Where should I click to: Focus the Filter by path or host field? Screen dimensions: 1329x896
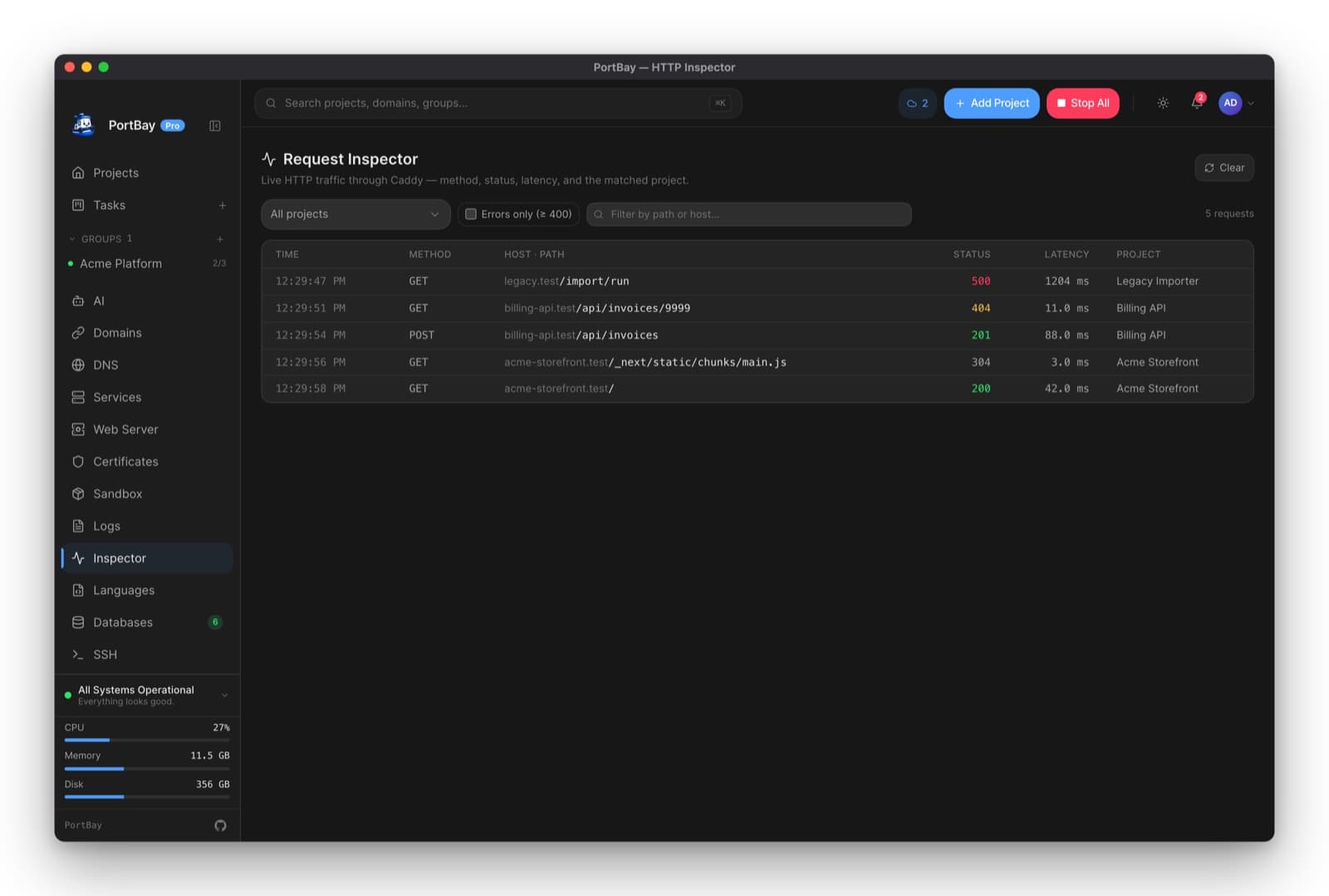pyautogui.click(x=749, y=214)
